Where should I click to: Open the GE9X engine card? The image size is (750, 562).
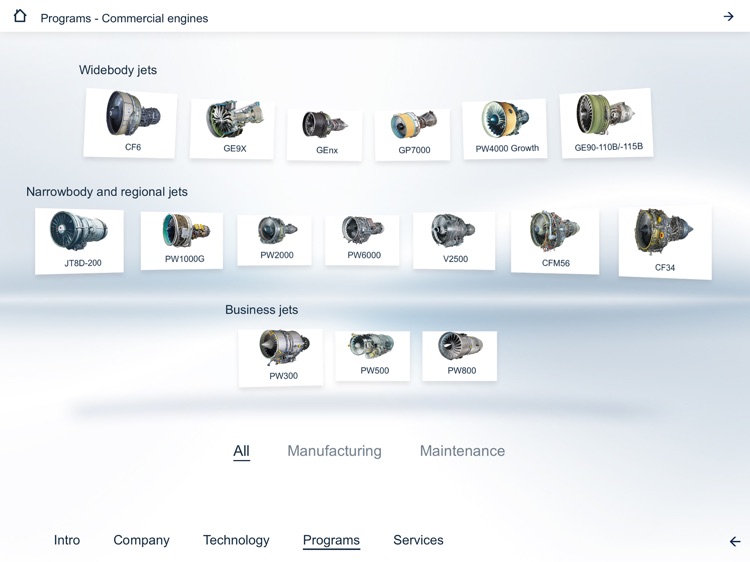232,129
